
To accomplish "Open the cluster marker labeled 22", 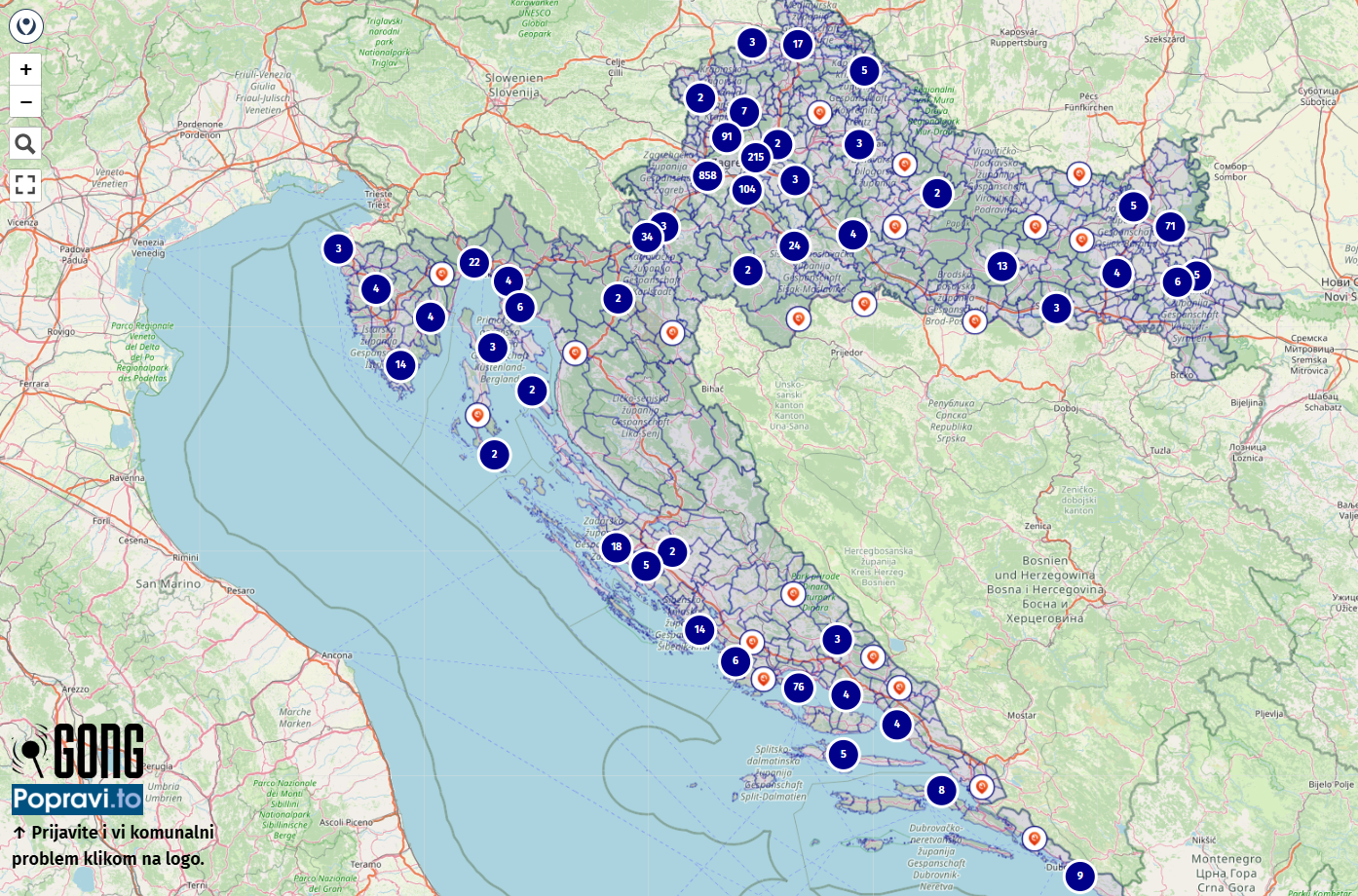I will 474,262.
